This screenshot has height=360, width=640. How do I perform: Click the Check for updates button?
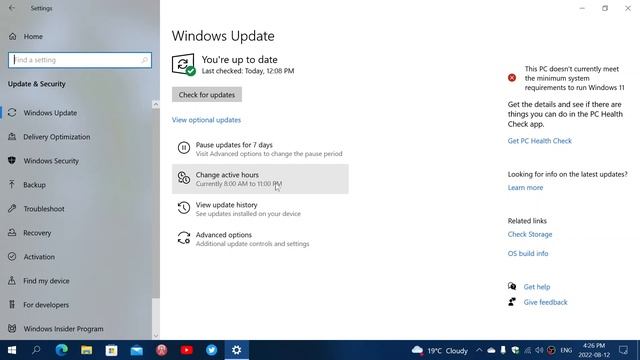click(x=207, y=95)
